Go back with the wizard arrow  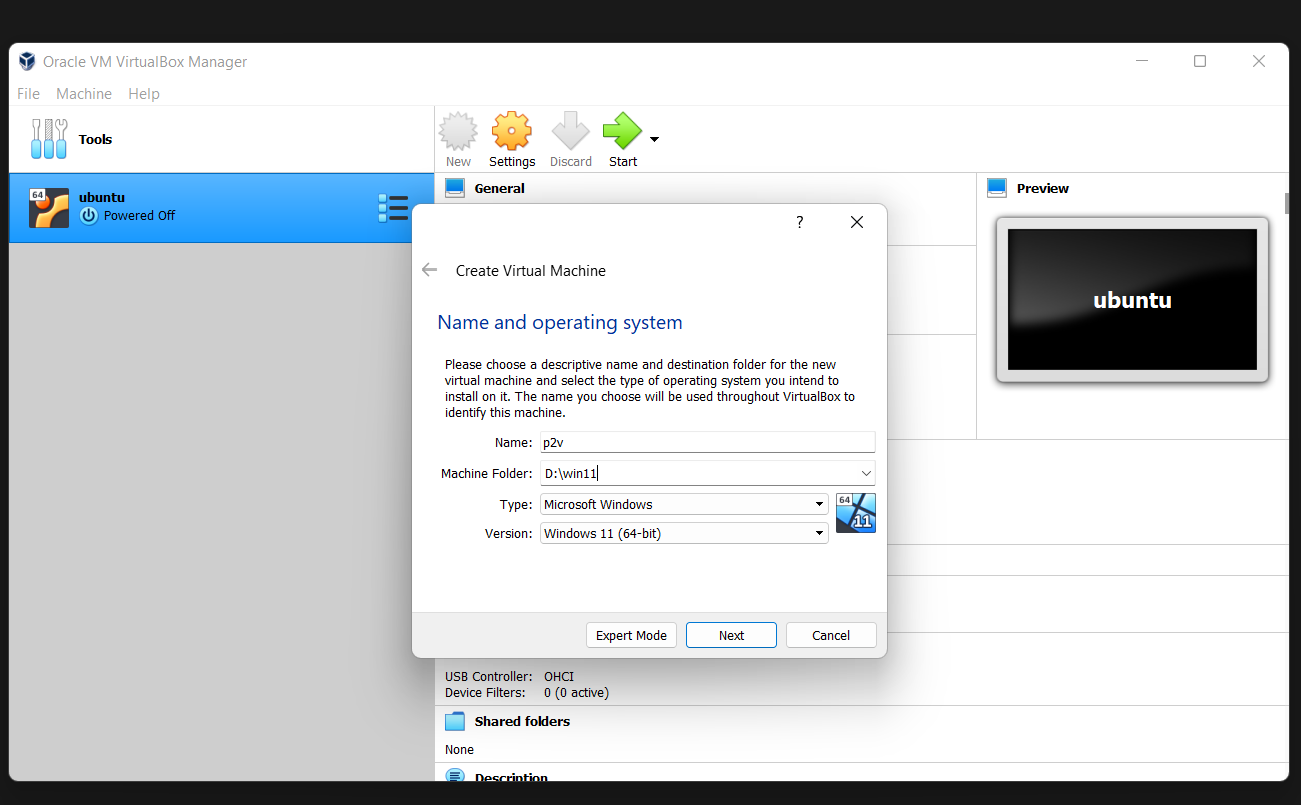tap(430, 270)
